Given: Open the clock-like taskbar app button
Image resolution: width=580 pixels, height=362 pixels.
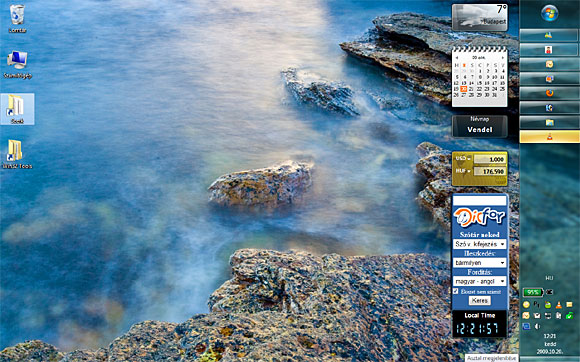Looking at the screenshot, I should 550,64.
